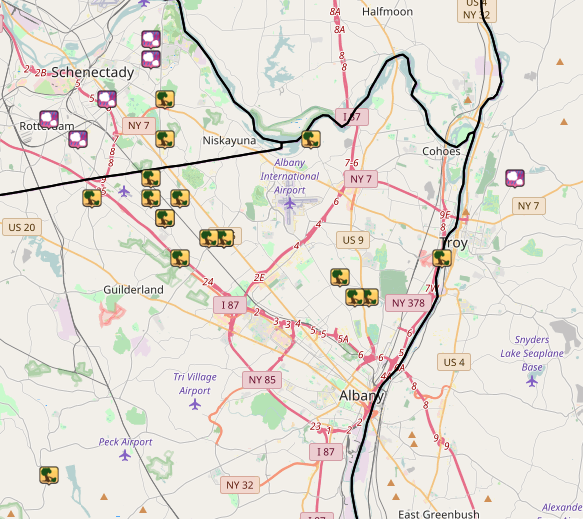583x519 pixels.
Task: Select the tree marker north of Niskayuna label
Action: coord(165,99)
